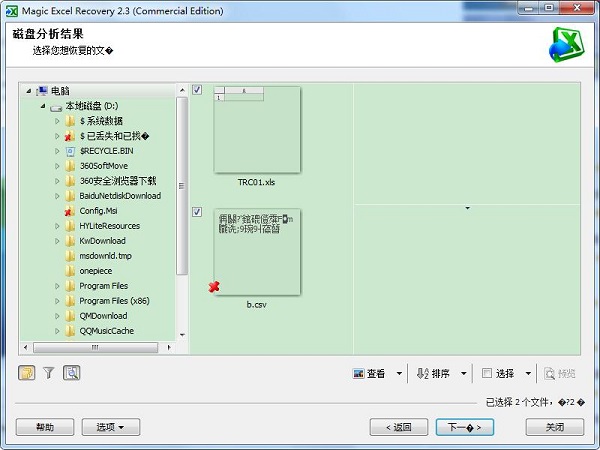The height and width of the screenshot is (450, 600).
Task: Click the 预览 preview button
Action: click(559, 373)
